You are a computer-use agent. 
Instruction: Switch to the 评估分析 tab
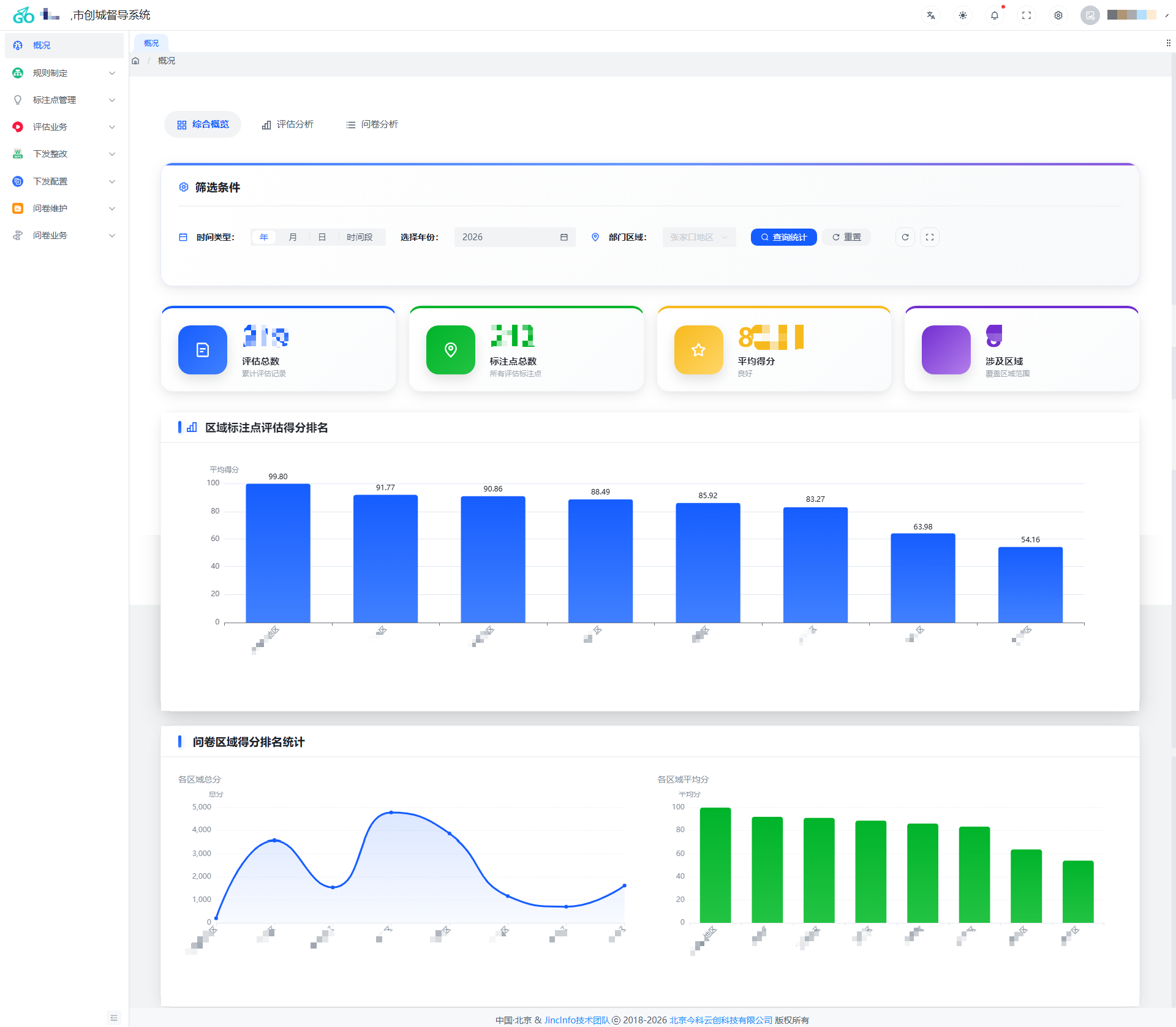tap(288, 124)
